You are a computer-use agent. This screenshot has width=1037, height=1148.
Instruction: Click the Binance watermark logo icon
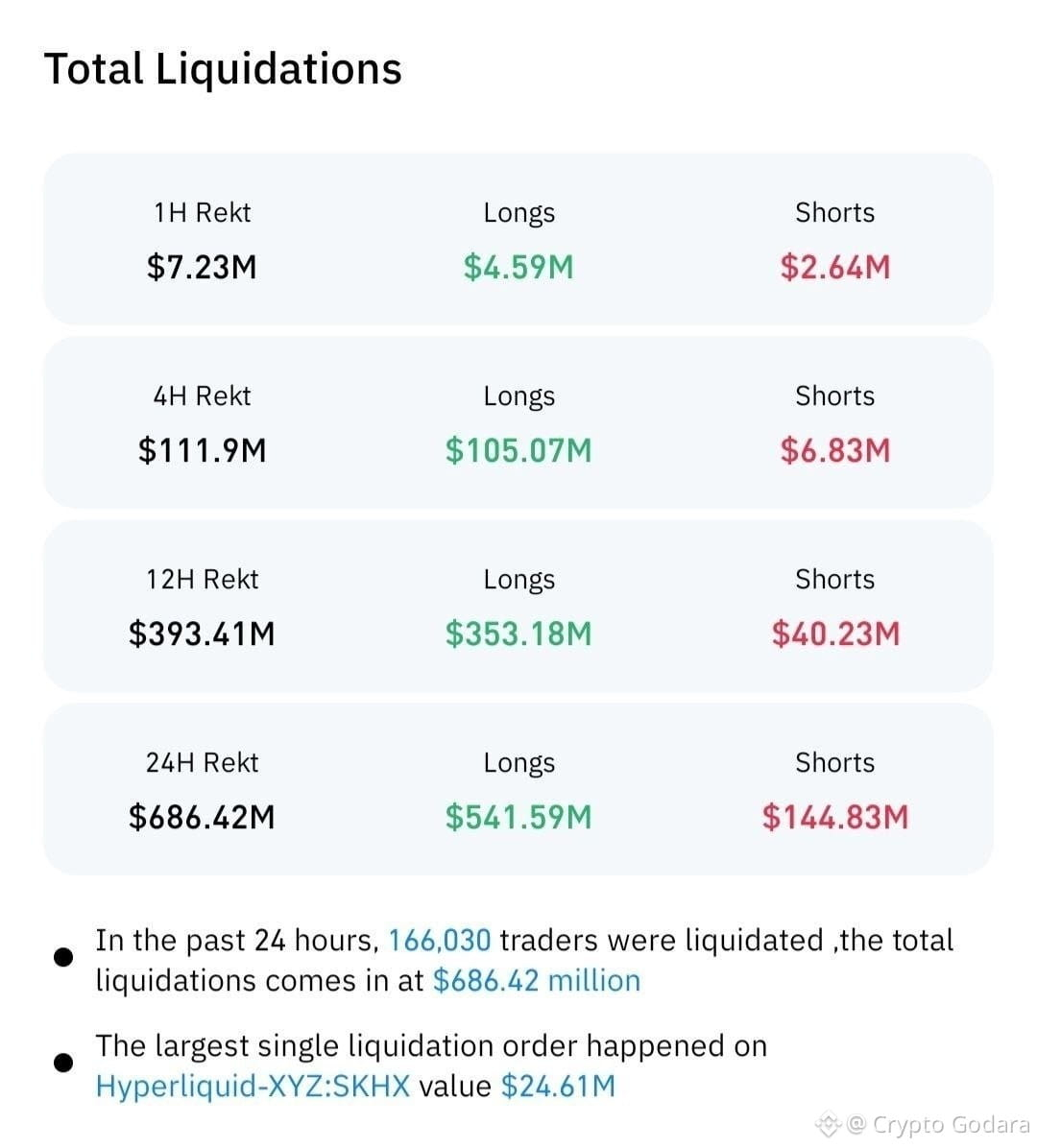point(829,1123)
